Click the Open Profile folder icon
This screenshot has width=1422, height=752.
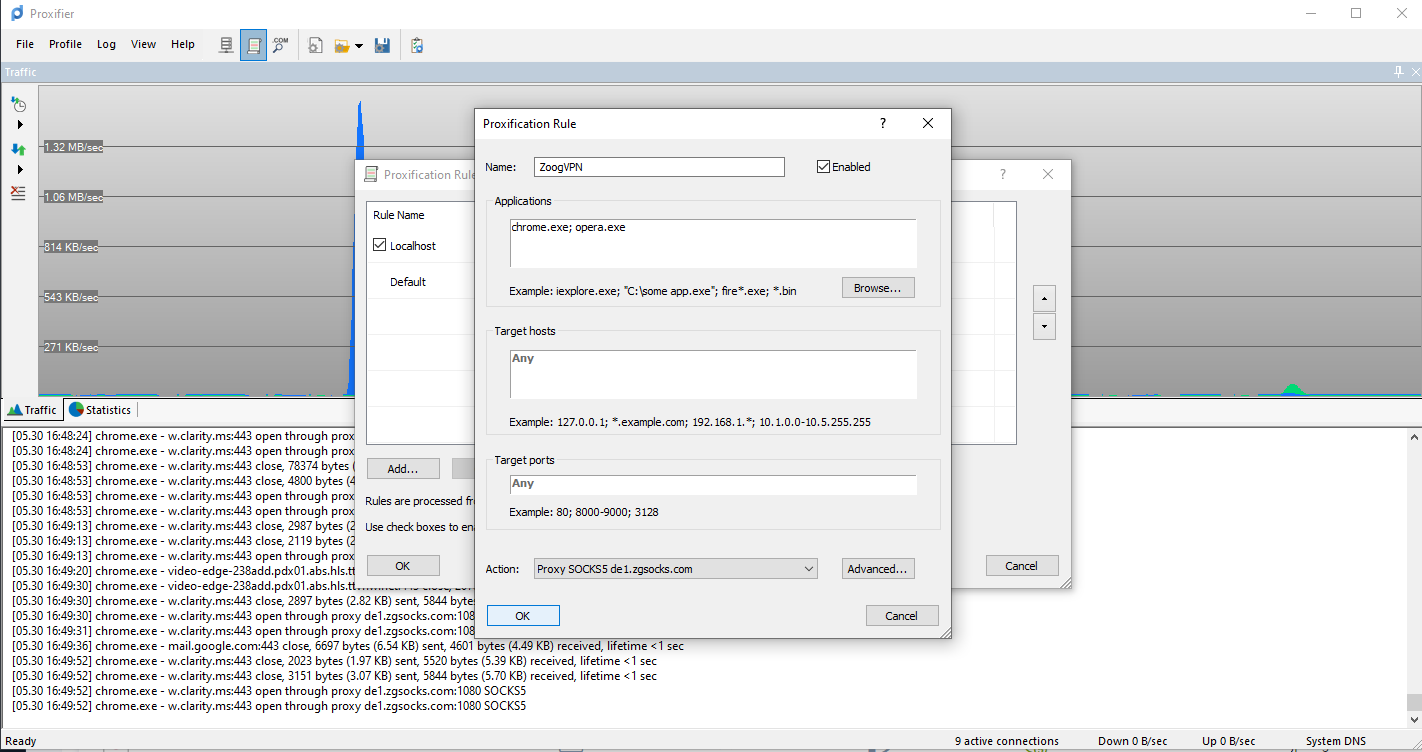coord(342,45)
